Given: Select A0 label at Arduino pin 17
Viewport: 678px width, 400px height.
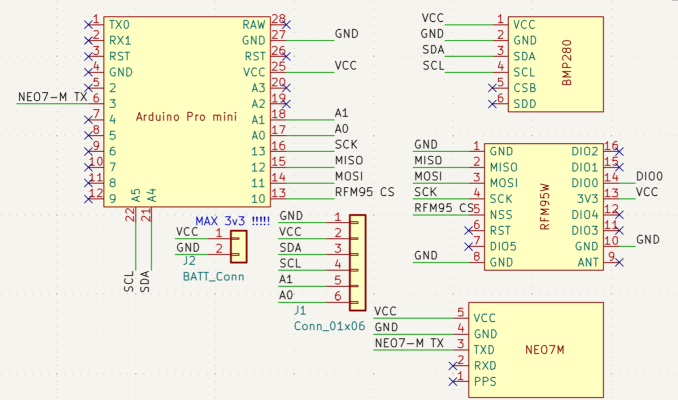Looking at the screenshot, I should (342, 129).
